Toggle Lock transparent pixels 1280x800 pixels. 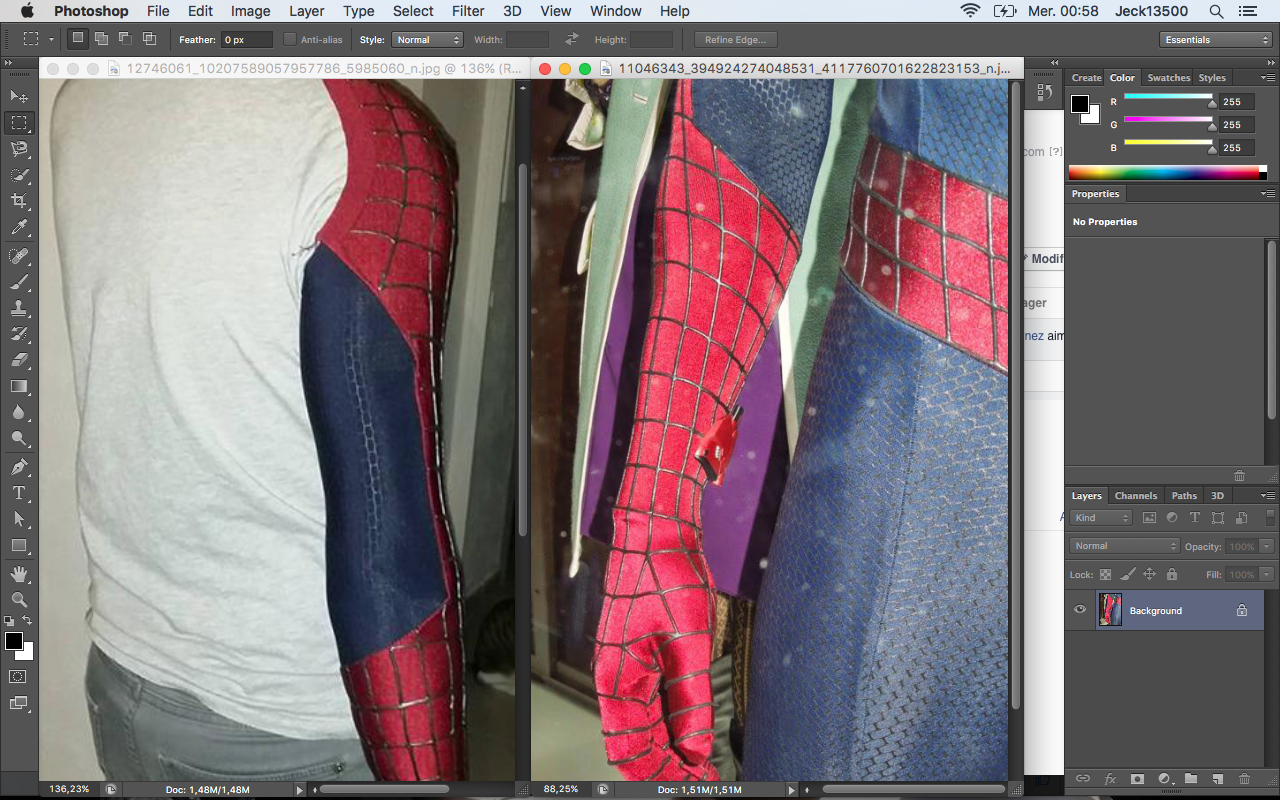click(x=1105, y=575)
